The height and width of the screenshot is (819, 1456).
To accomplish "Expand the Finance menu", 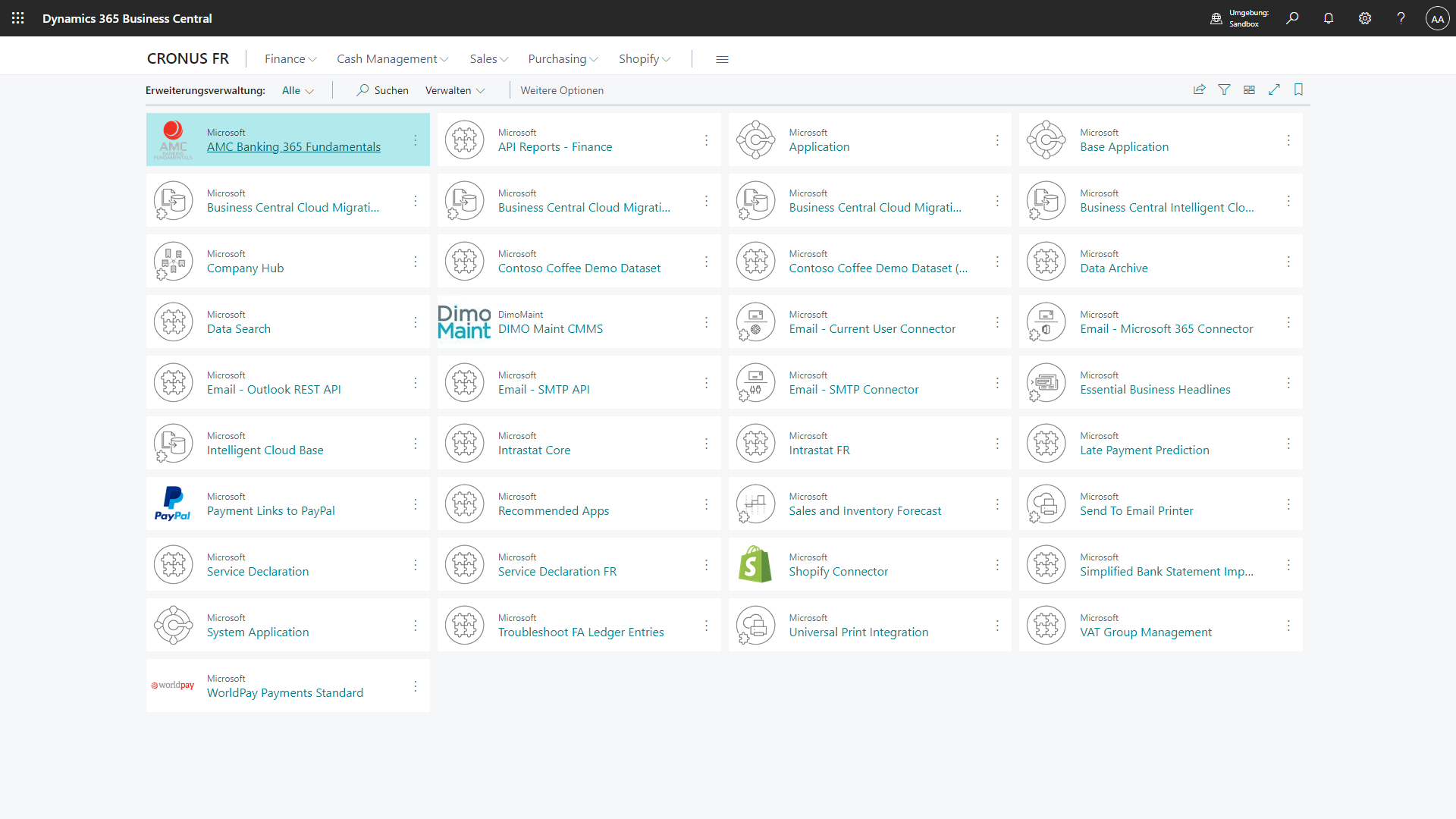I will [x=290, y=59].
